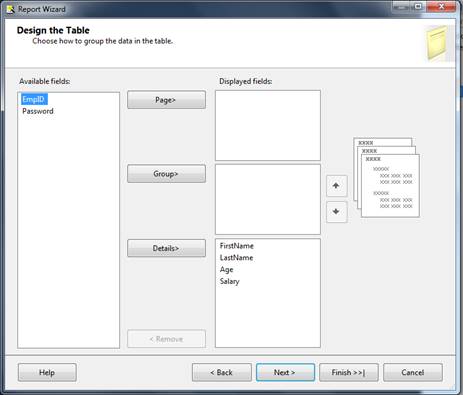Viewport: 463px width, 395px height.
Task: Select Salary in Details list
Action: (x=230, y=281)
